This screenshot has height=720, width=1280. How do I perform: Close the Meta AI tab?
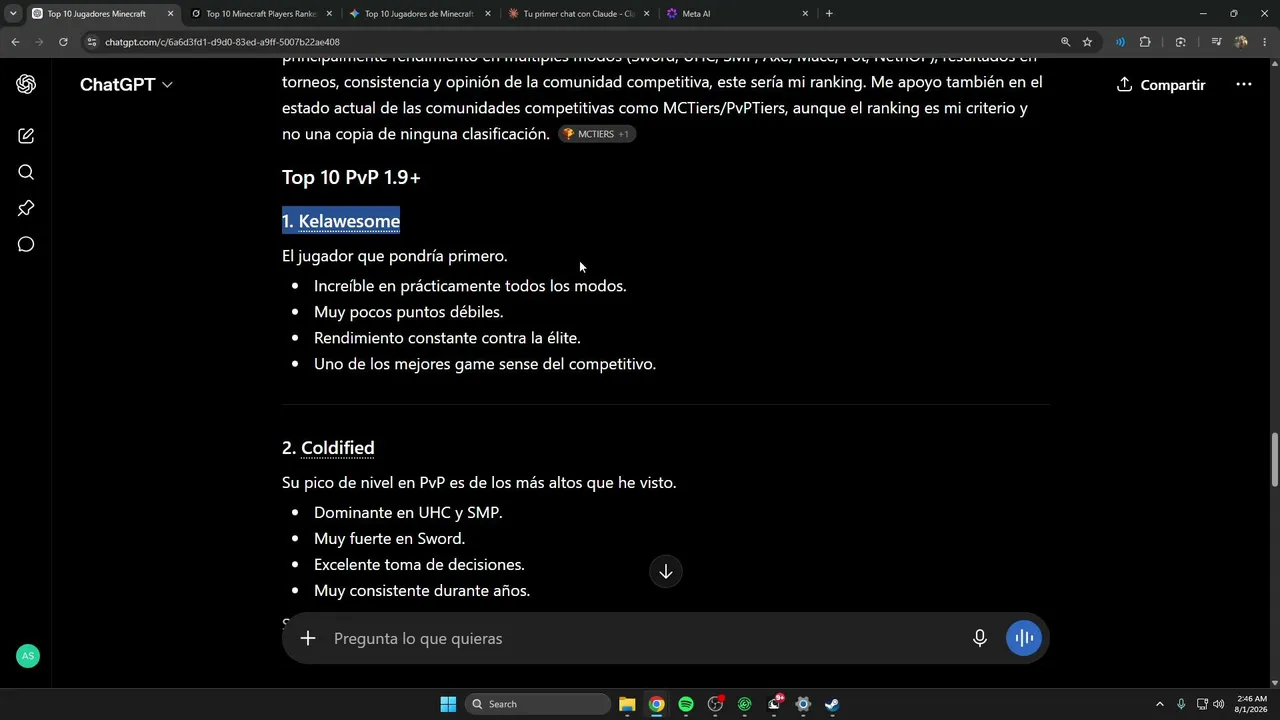pos(805,14)
